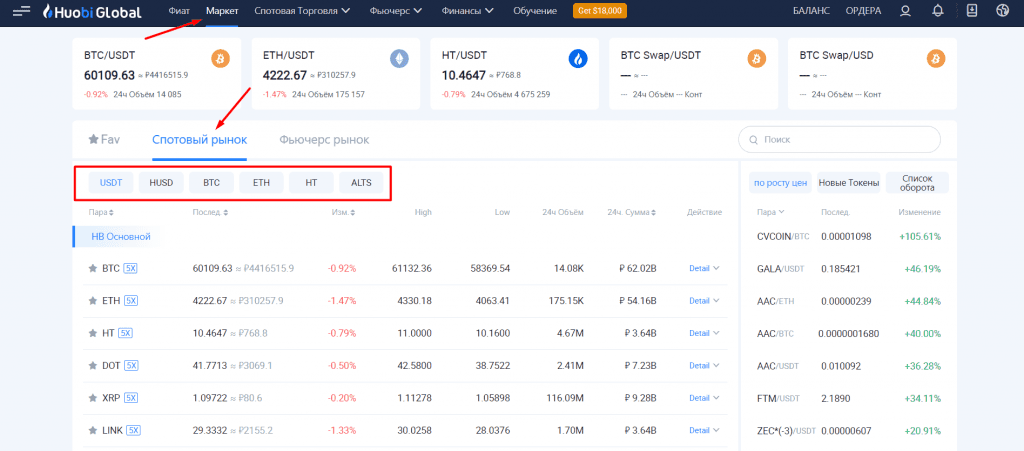Sort table by Послед. column

coord(208,212)
